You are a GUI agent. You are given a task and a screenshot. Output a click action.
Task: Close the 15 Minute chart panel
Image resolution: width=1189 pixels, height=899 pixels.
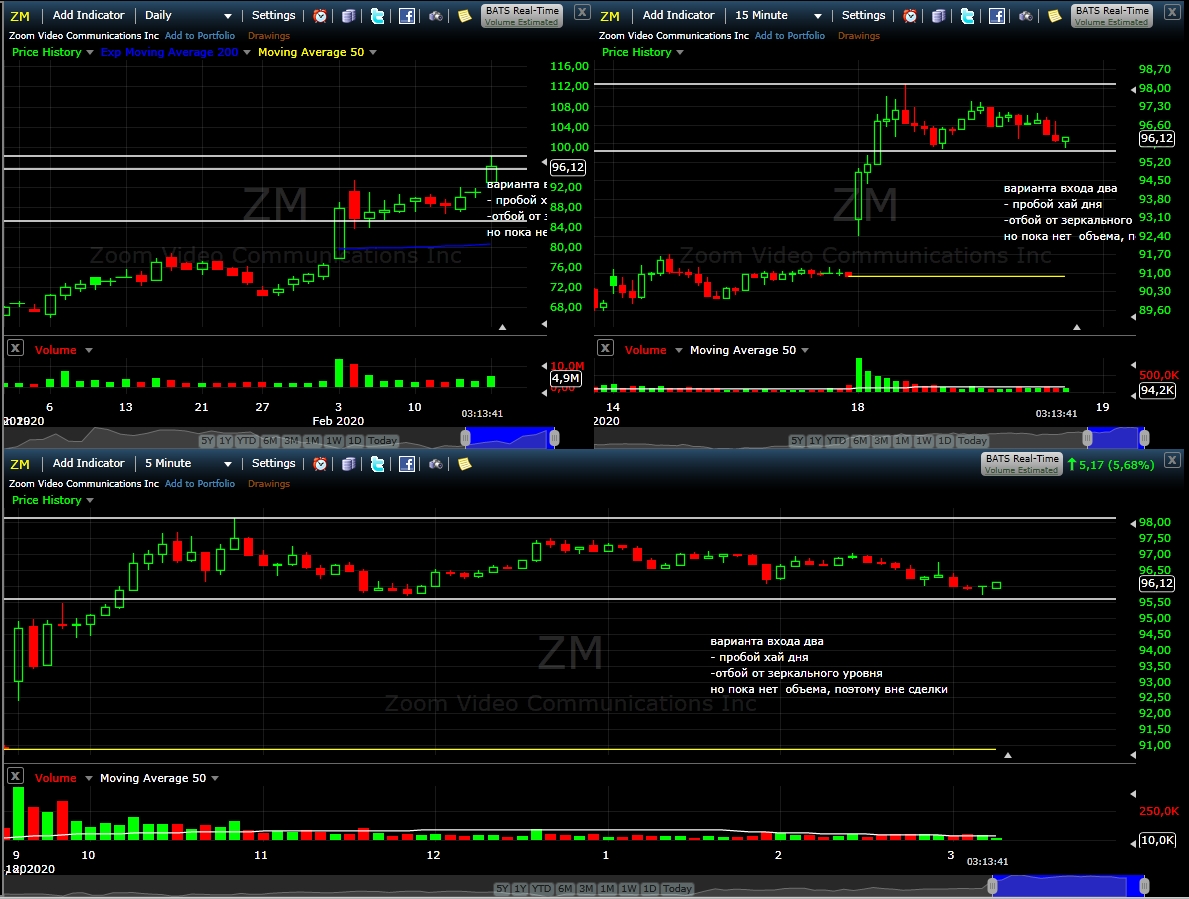pyautogui.click(x=1172, y=12)
